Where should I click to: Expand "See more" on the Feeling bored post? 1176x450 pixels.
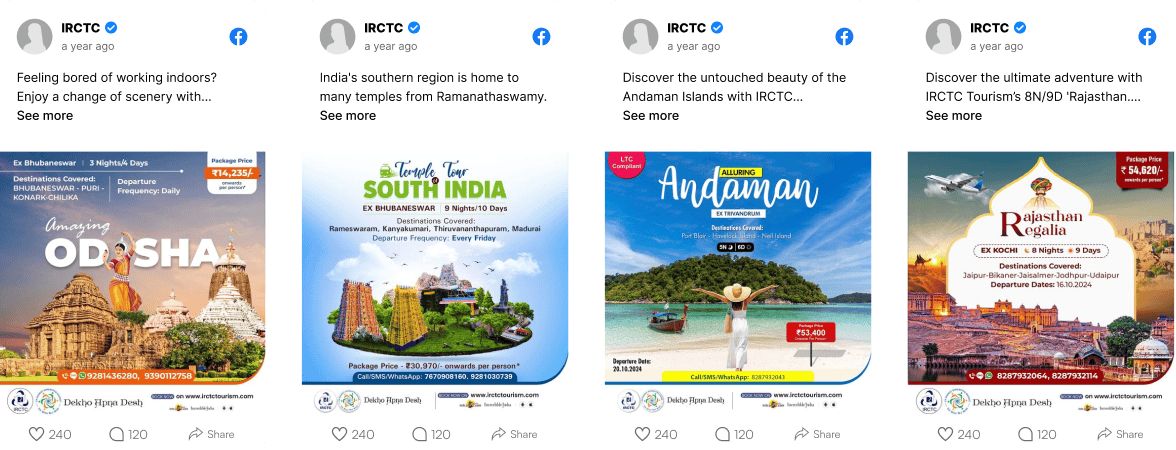pos(45,116)
